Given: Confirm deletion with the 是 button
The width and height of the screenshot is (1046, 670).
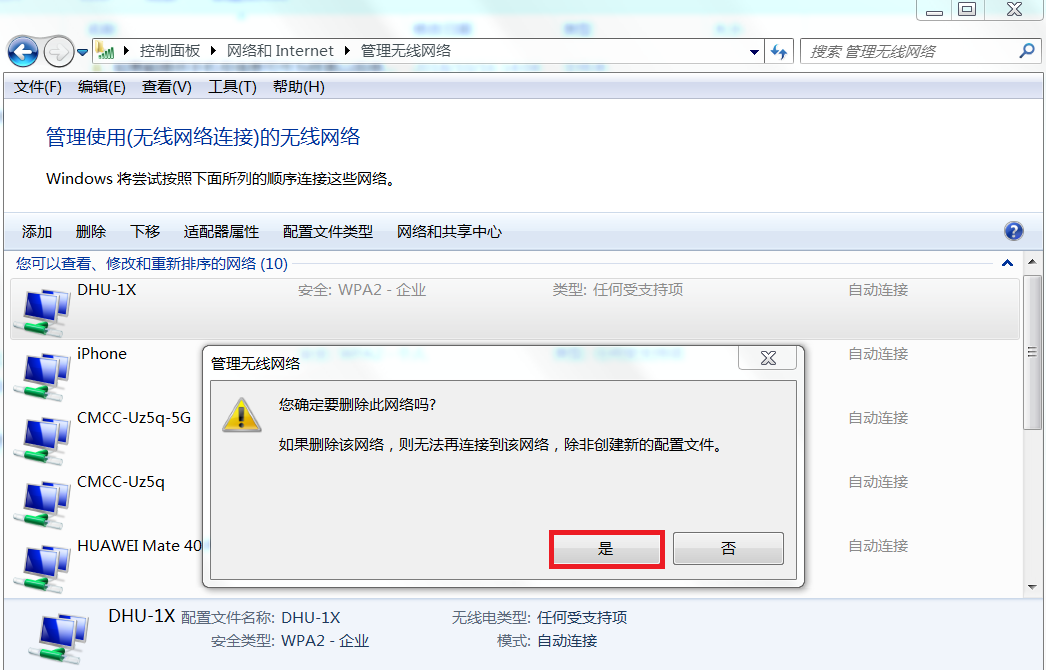Looking at the screenshot, I should point(606,549).
